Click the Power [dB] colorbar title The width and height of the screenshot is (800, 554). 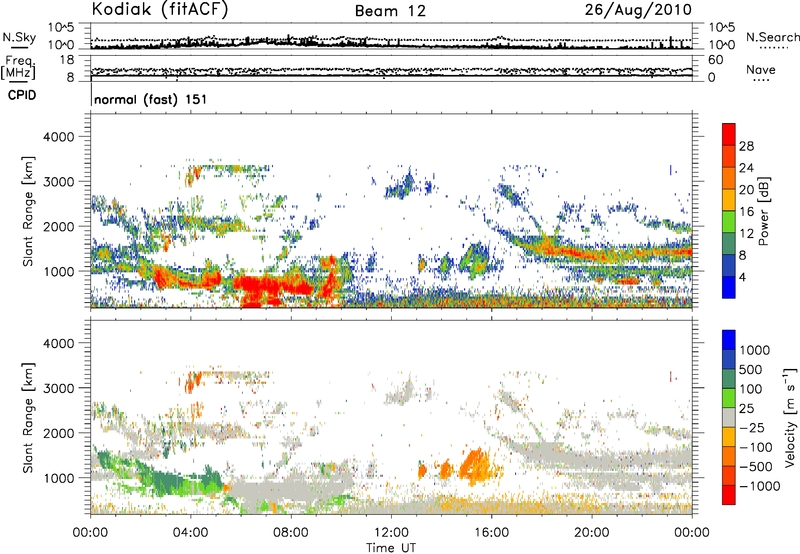coord(763,211)
